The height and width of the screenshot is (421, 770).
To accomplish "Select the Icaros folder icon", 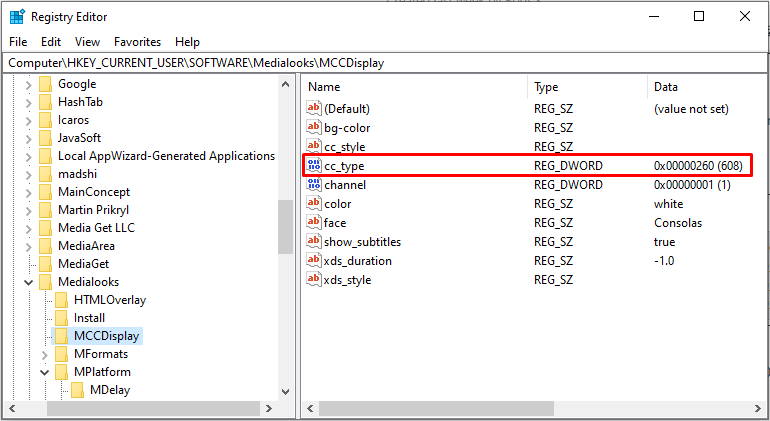I will [45, 120].
